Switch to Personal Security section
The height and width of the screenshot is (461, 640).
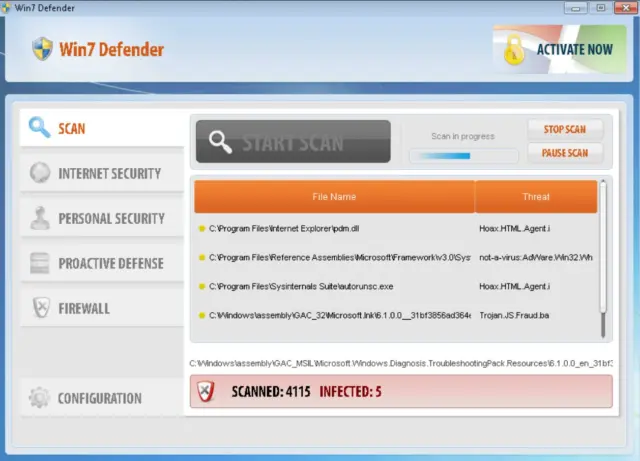[102, 218]
